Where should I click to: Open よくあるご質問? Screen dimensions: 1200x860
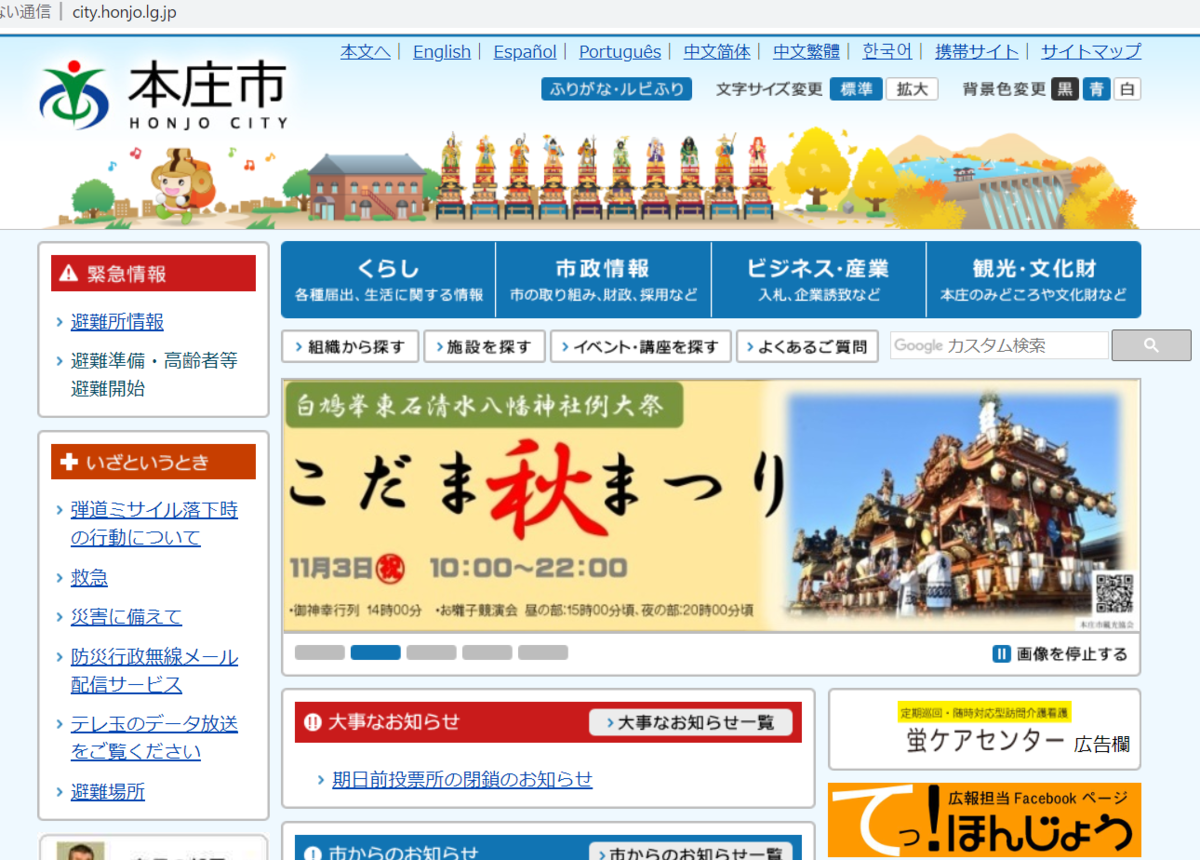point(808,347)
